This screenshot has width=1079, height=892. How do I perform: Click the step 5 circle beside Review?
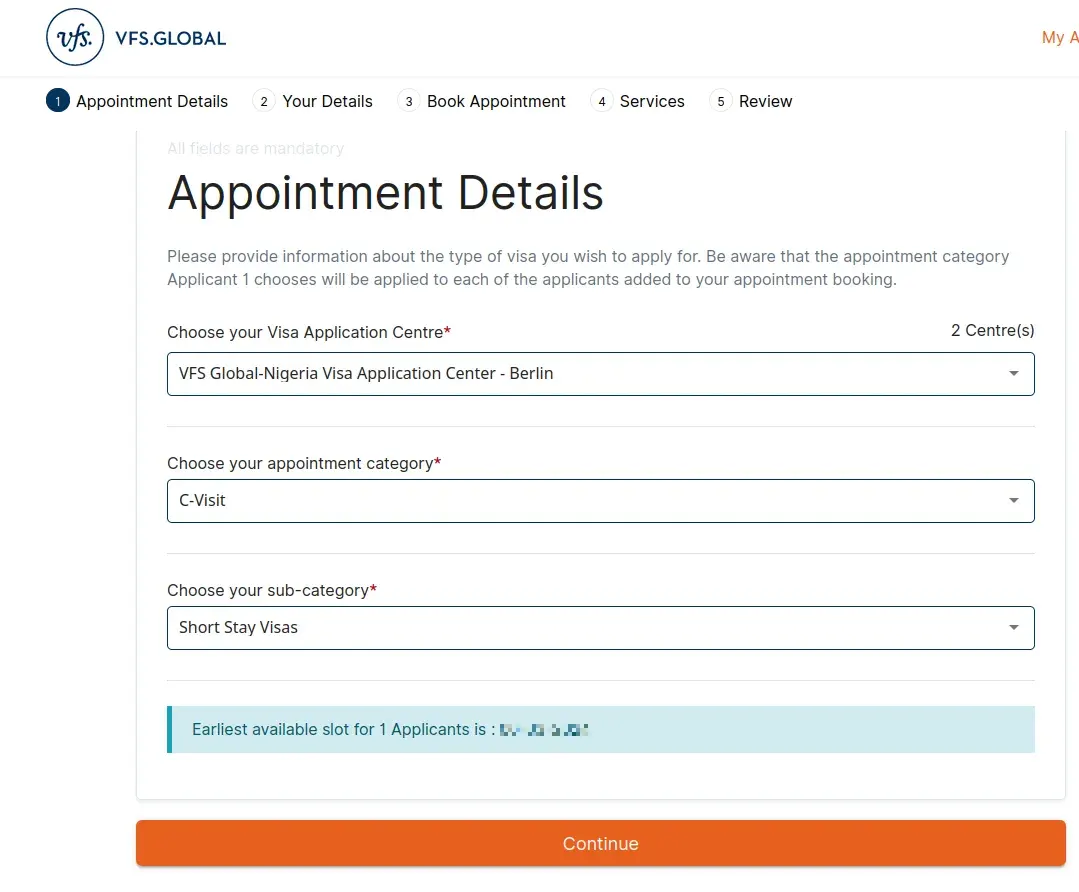tap(720, 101)
